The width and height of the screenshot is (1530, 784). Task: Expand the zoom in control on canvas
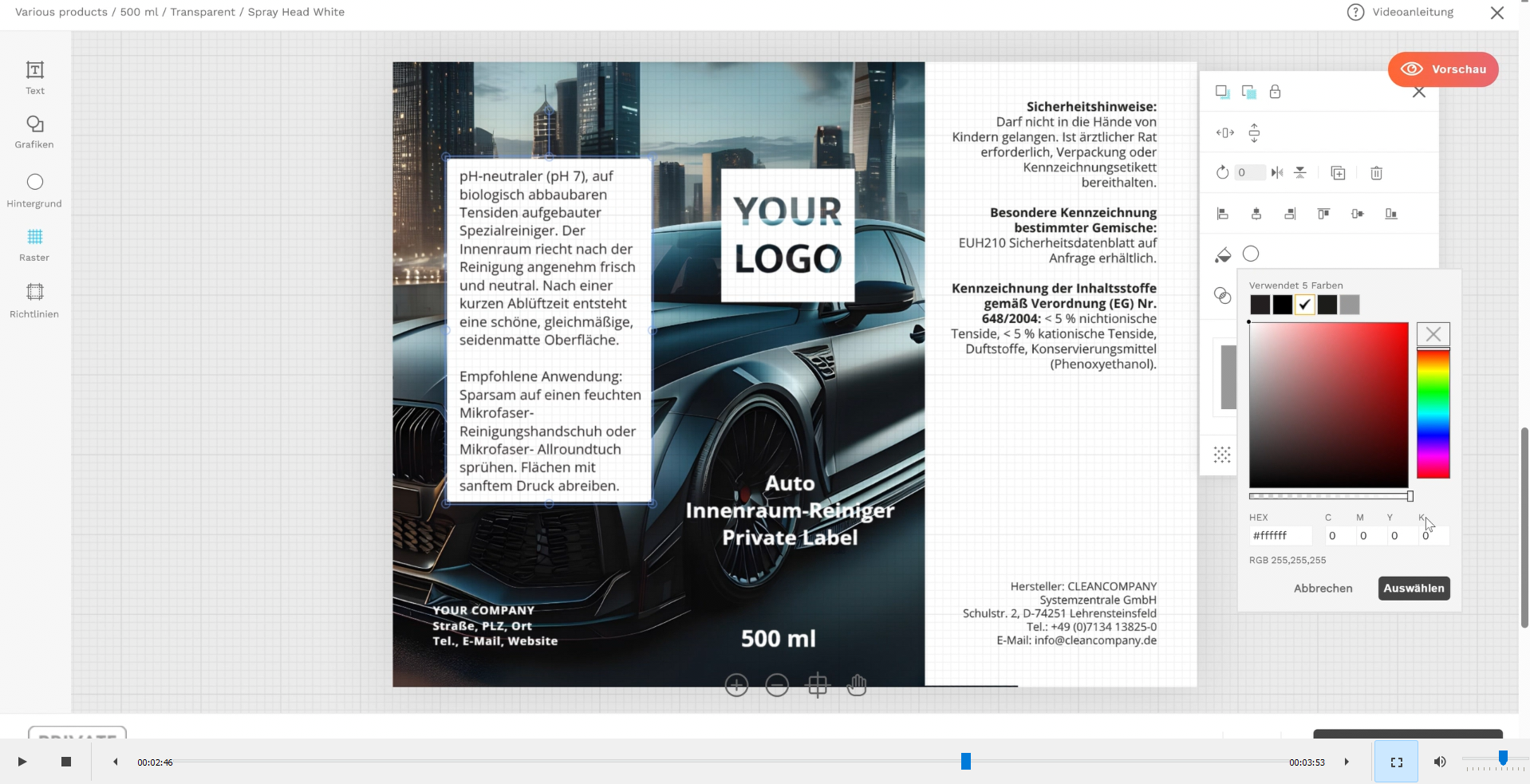(736, 684)
